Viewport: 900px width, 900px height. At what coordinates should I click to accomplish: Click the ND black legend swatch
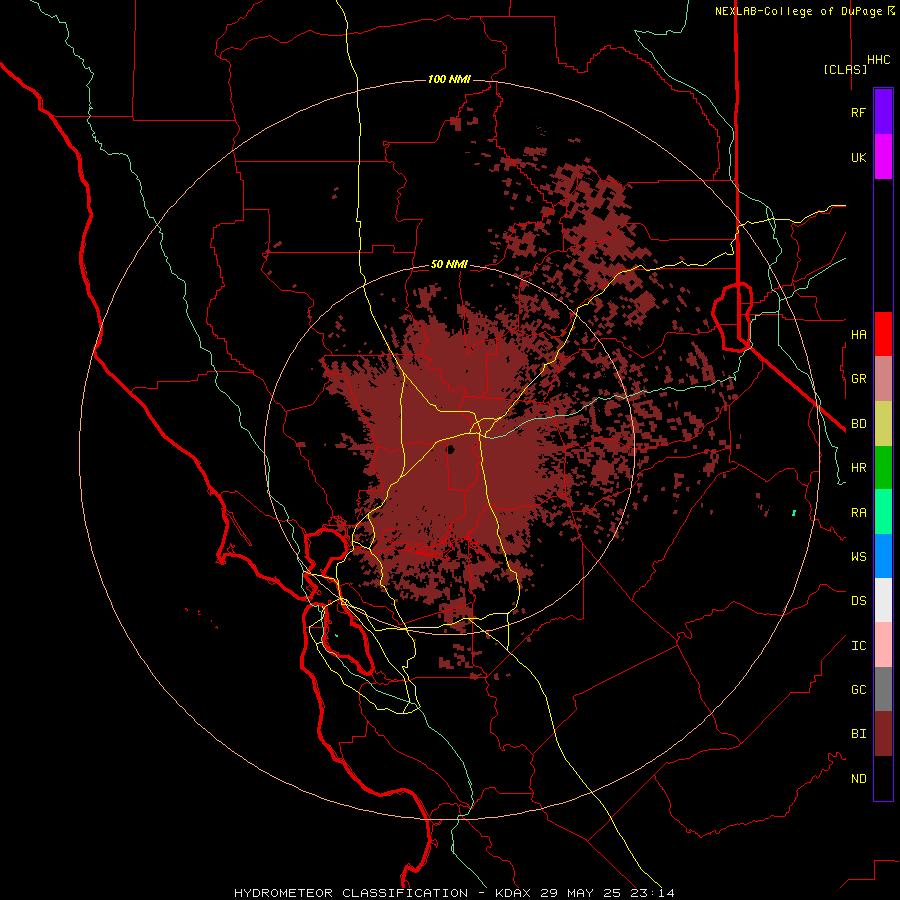pos(883,778)
